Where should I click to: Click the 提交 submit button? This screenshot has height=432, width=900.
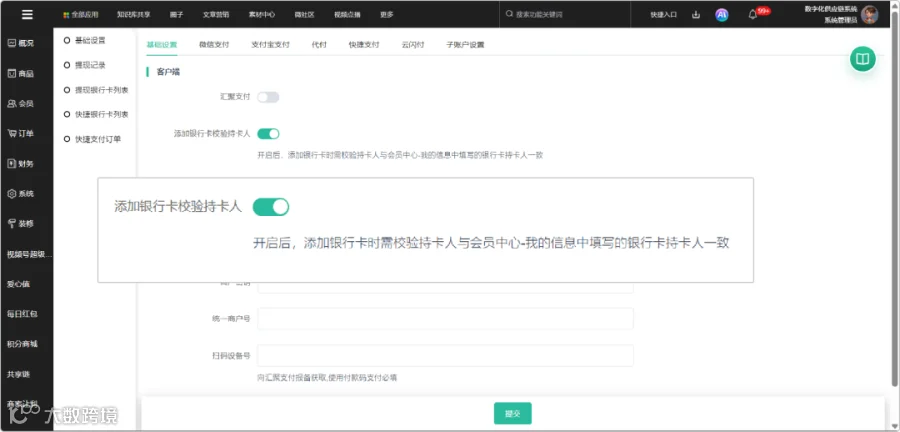[513, 414]
